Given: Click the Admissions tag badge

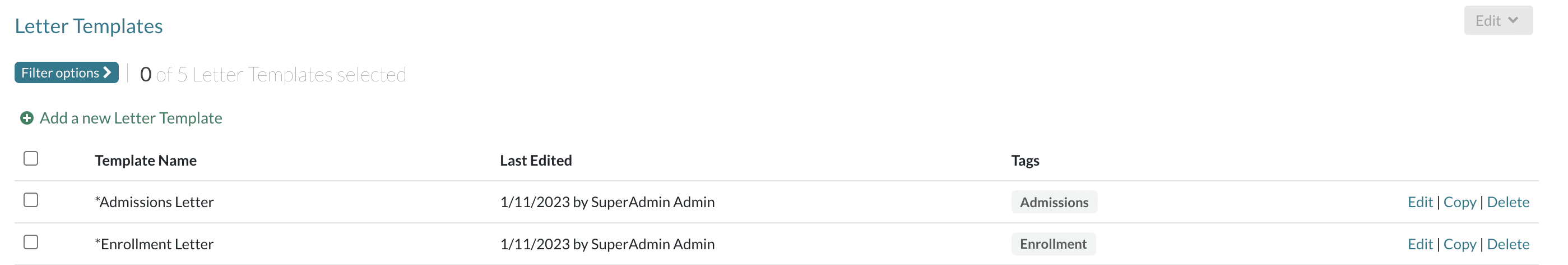Looking at the screenshot, I should [1054, 202].
